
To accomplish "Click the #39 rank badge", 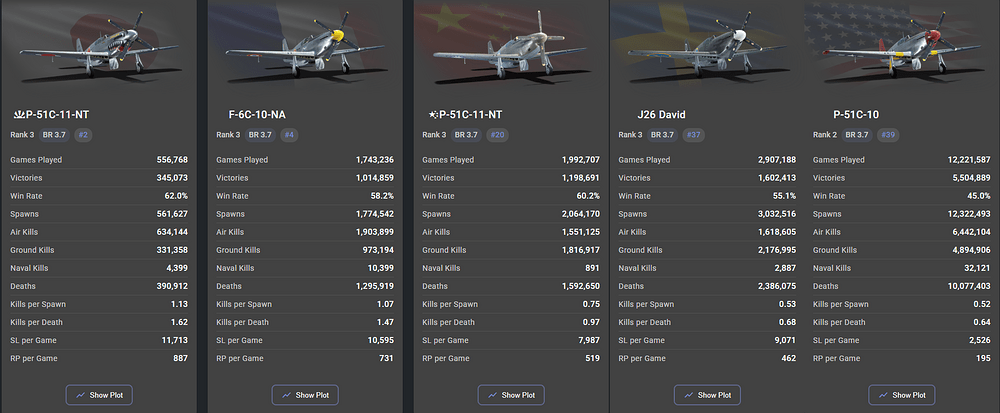I will 888,135.
